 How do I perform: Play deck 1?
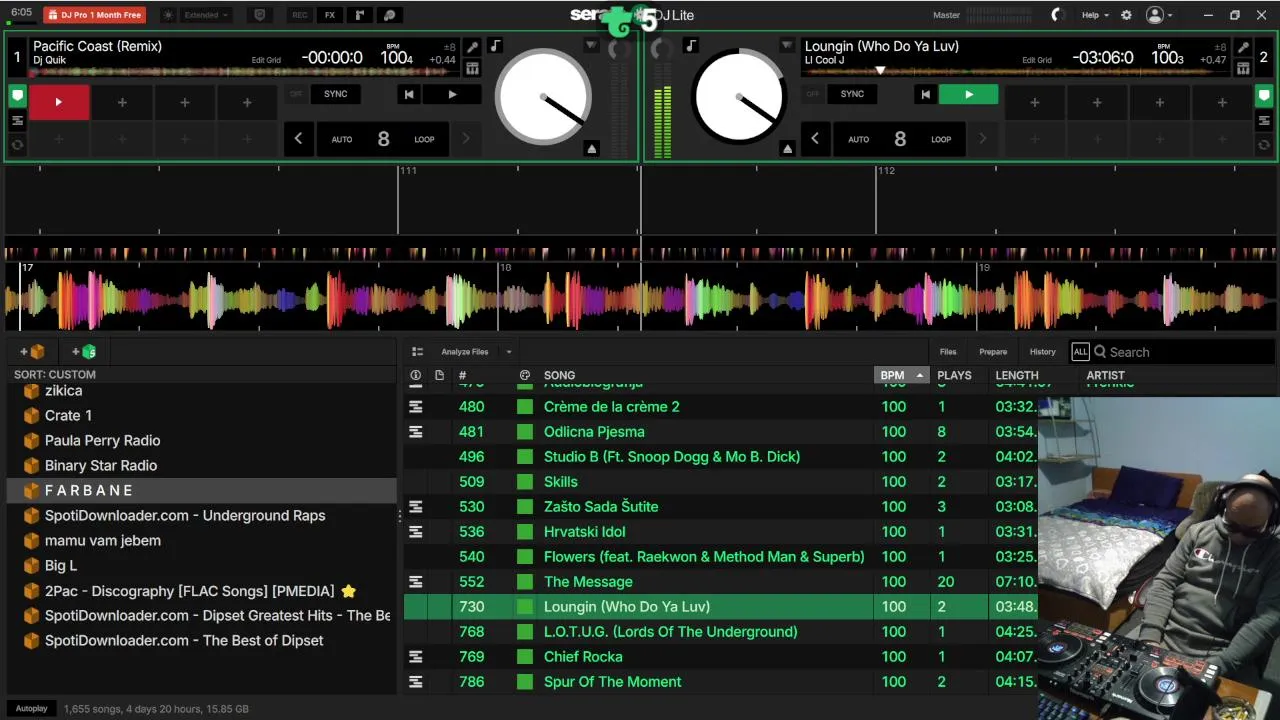[452, 94]
